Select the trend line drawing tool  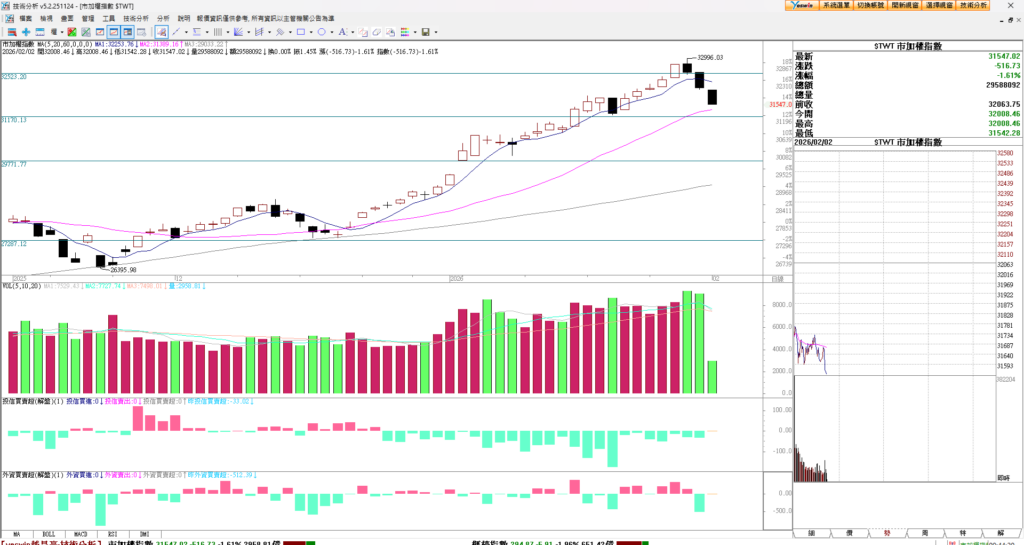[x=176, y=32]
